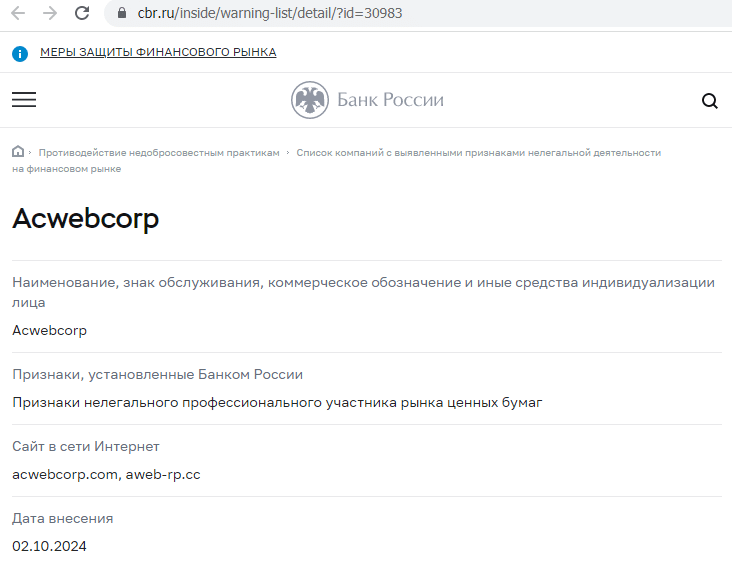Select the Признаки нелегального профессионального участника text
732x565 pixels.
point(277,403)
